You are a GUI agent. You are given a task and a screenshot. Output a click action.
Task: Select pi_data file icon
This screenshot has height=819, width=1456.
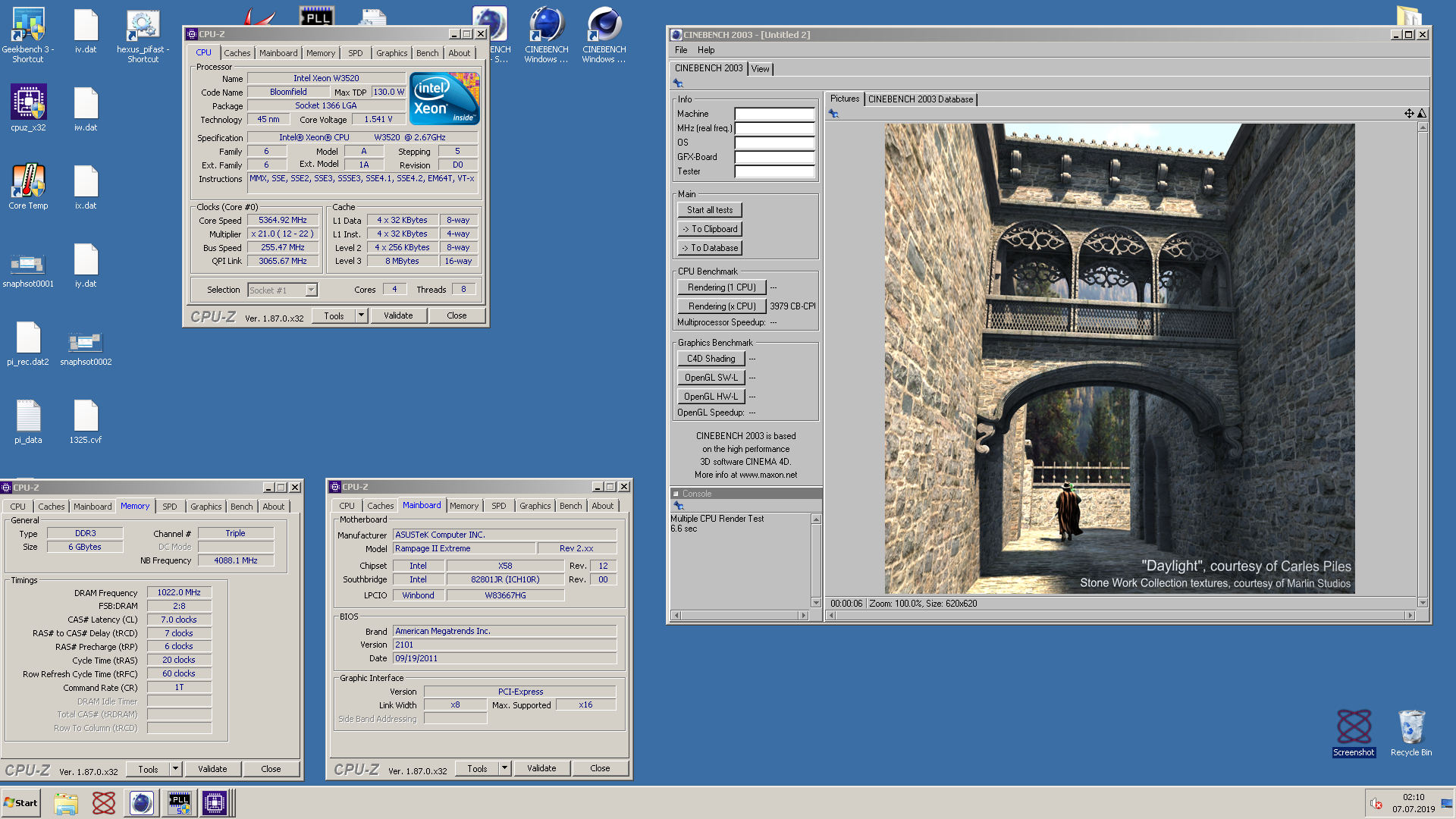coord(28,422)
